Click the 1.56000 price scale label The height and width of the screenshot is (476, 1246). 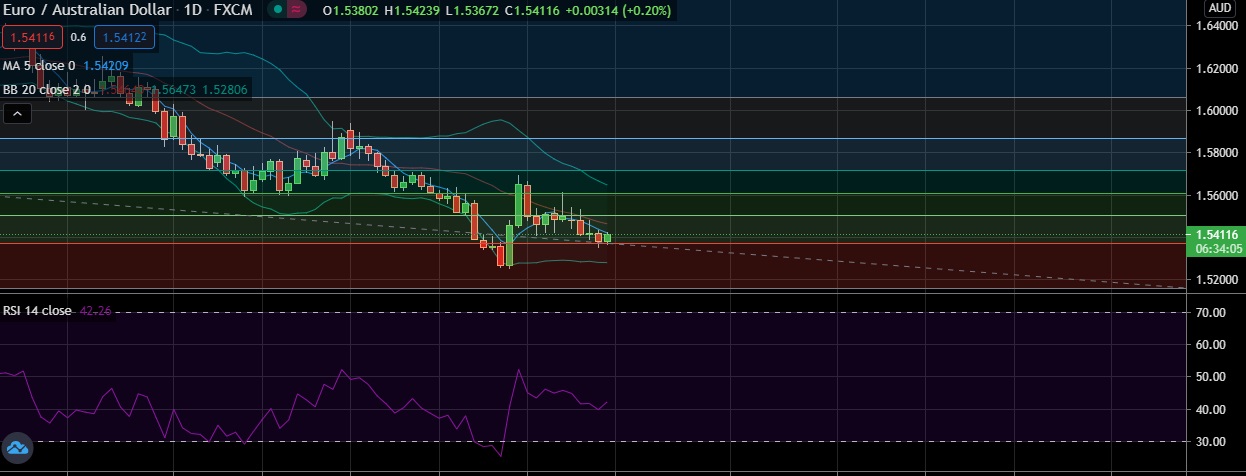(x=1219, y=196)
